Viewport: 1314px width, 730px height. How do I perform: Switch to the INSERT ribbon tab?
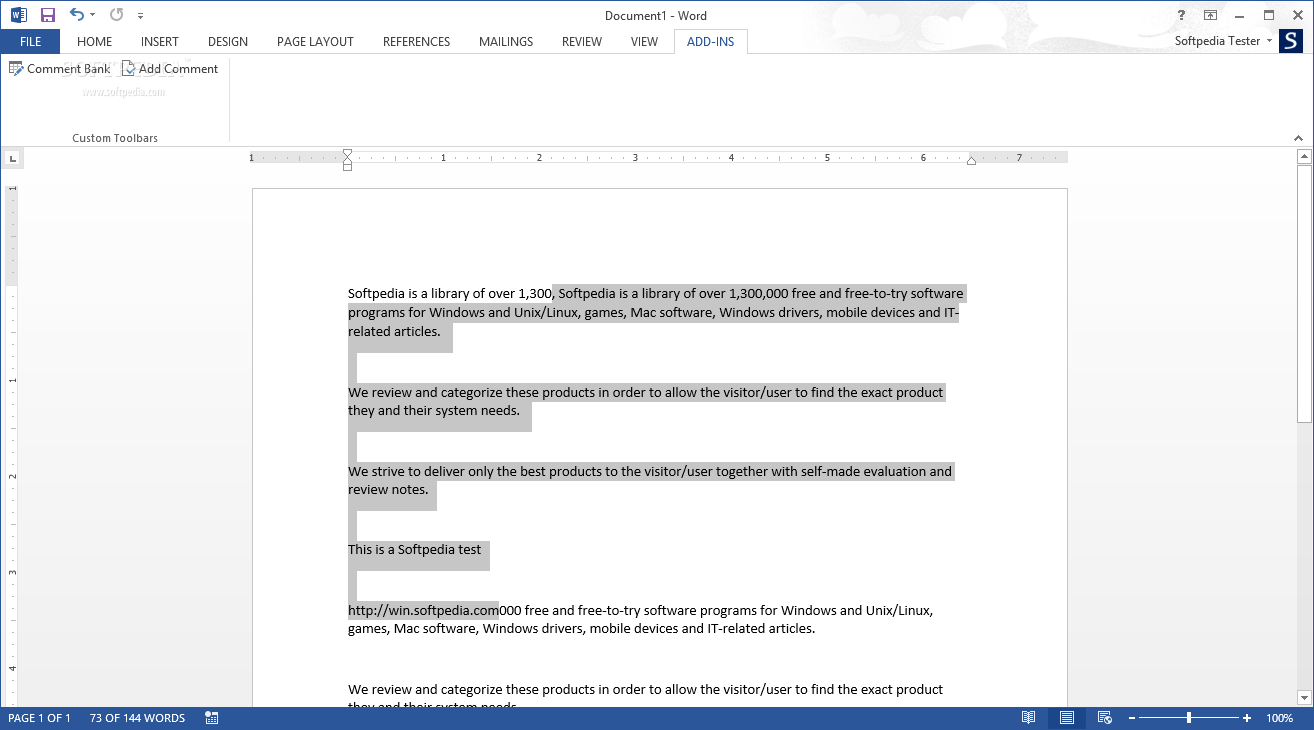160,41
